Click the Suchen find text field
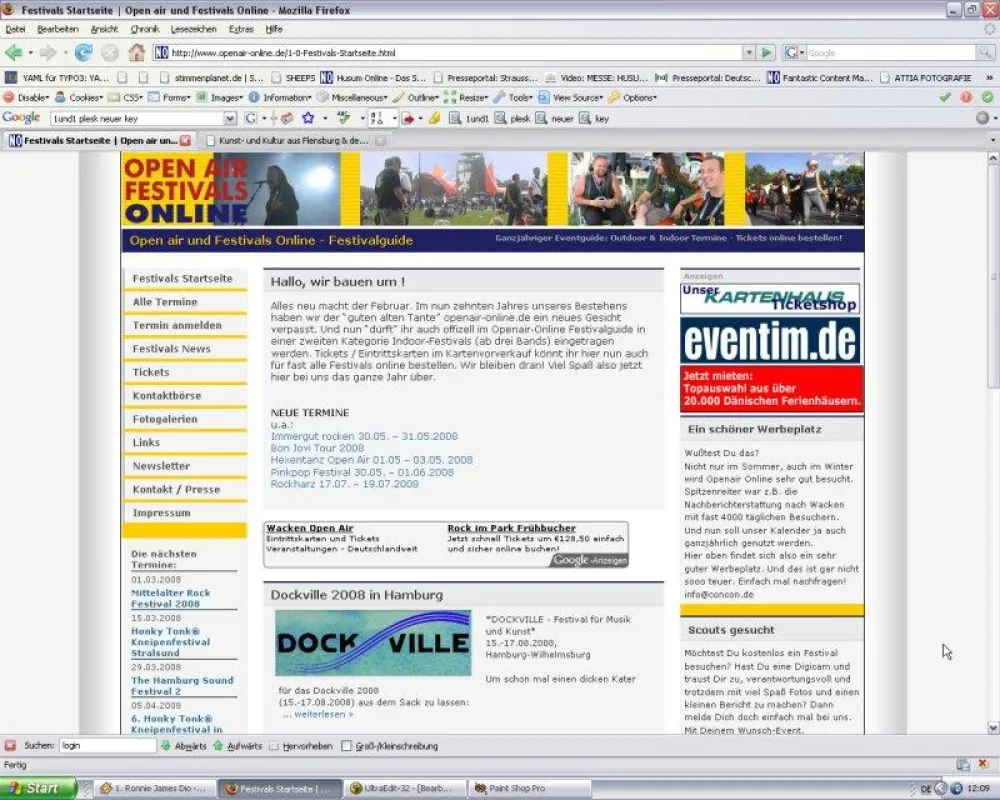Screen dimensions: 1000x800 point(108,745)
